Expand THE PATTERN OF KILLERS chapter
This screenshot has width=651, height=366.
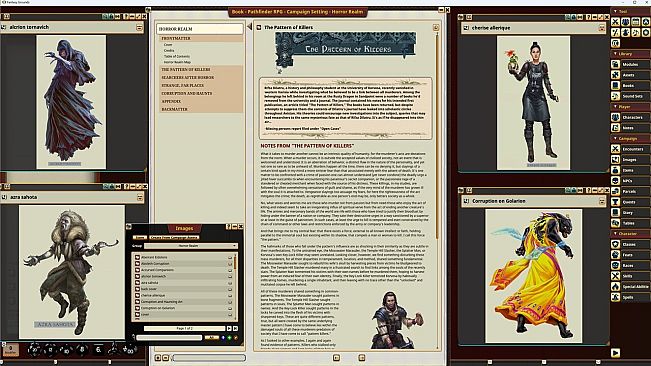click(201, 70)
